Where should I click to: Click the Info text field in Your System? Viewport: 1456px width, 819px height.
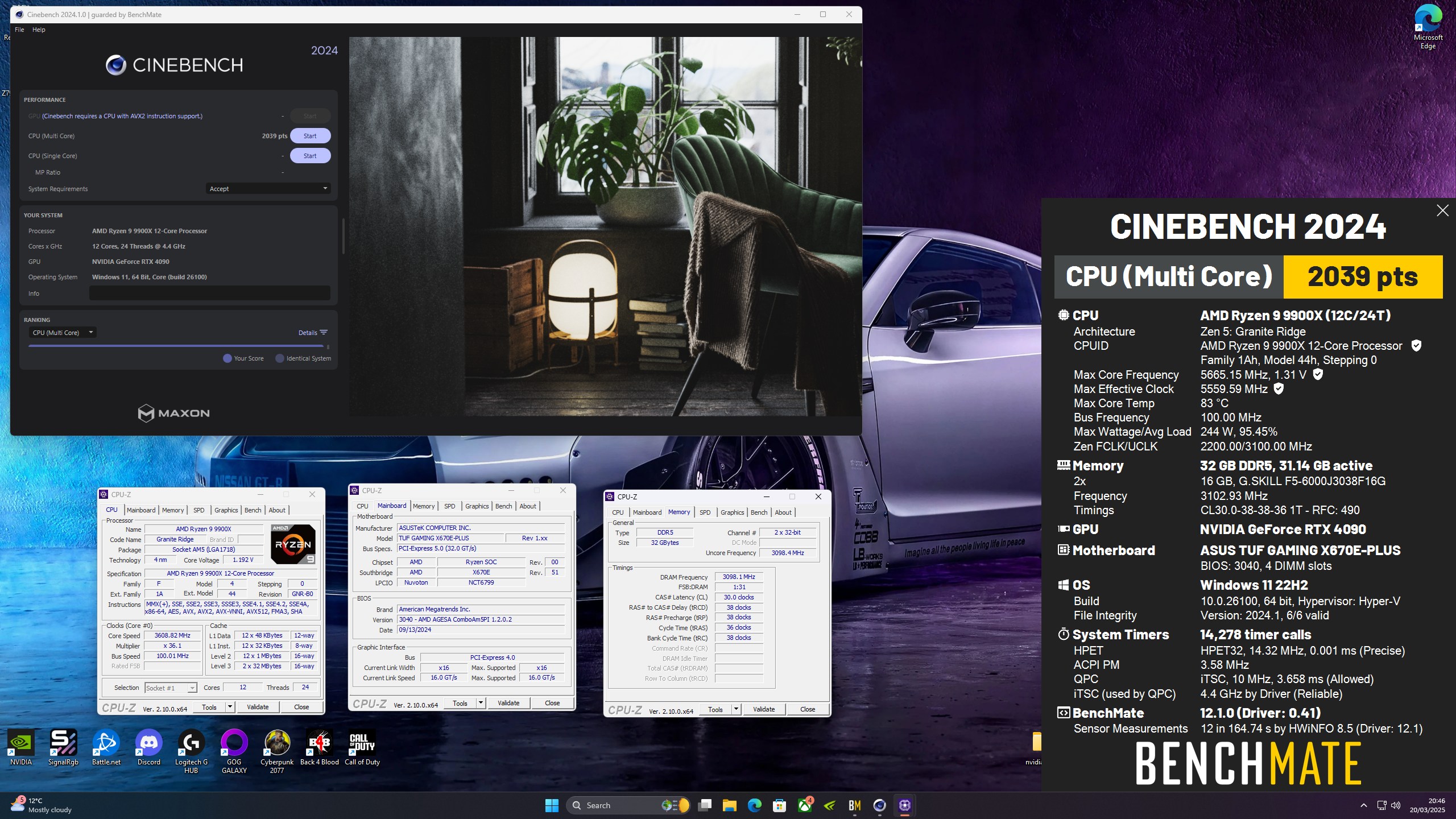(209, 293)
